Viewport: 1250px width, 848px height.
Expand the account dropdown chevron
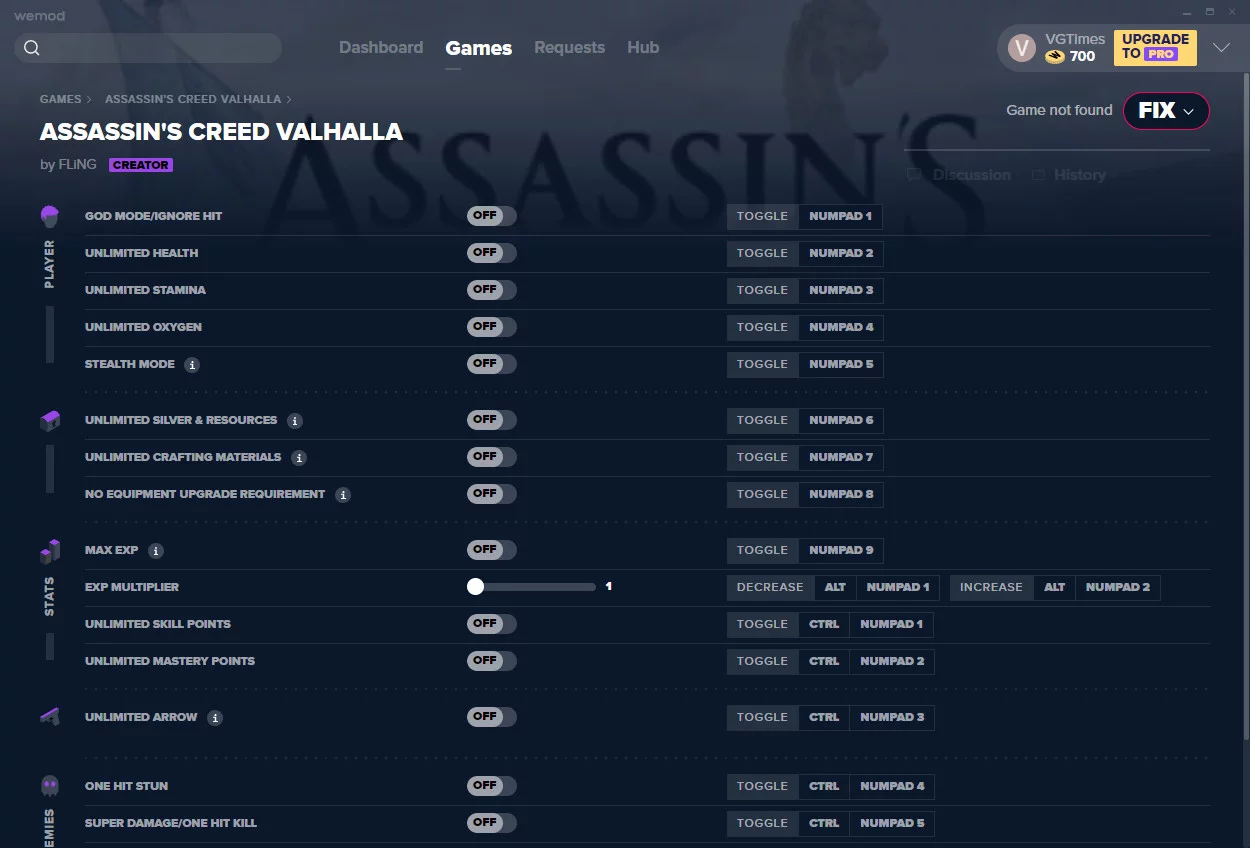[1221, 48]
